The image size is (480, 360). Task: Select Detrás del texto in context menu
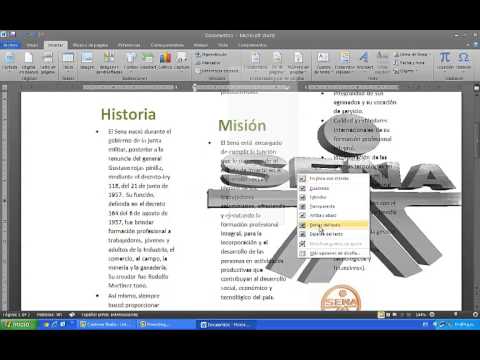333,225
